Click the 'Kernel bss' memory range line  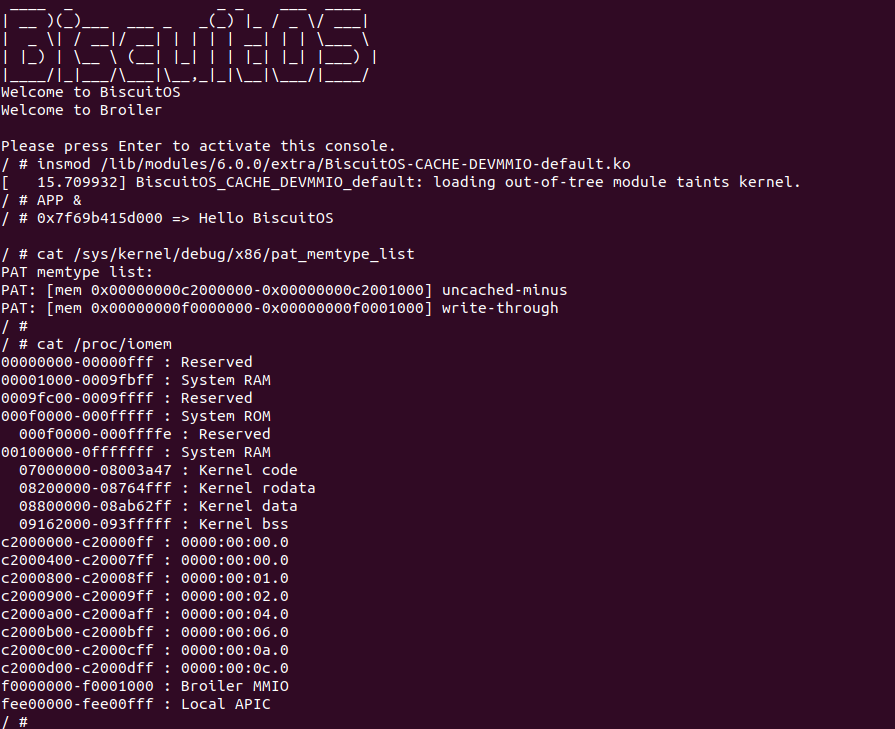(153, 524)
